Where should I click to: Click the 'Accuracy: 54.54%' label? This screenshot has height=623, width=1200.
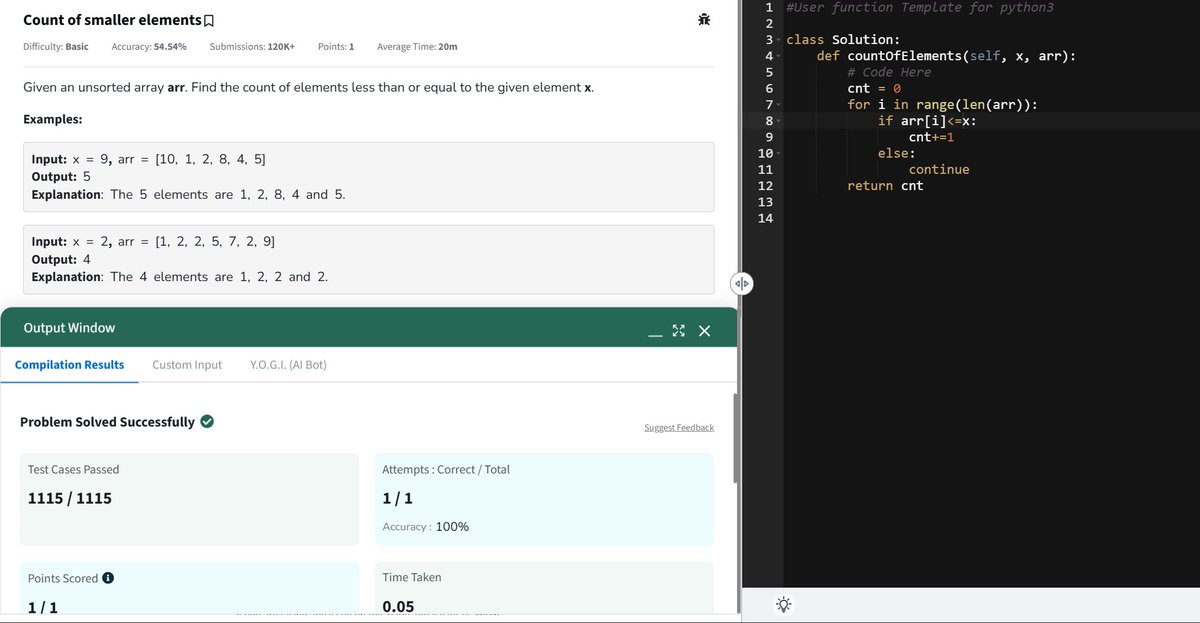tap(149, 47)
